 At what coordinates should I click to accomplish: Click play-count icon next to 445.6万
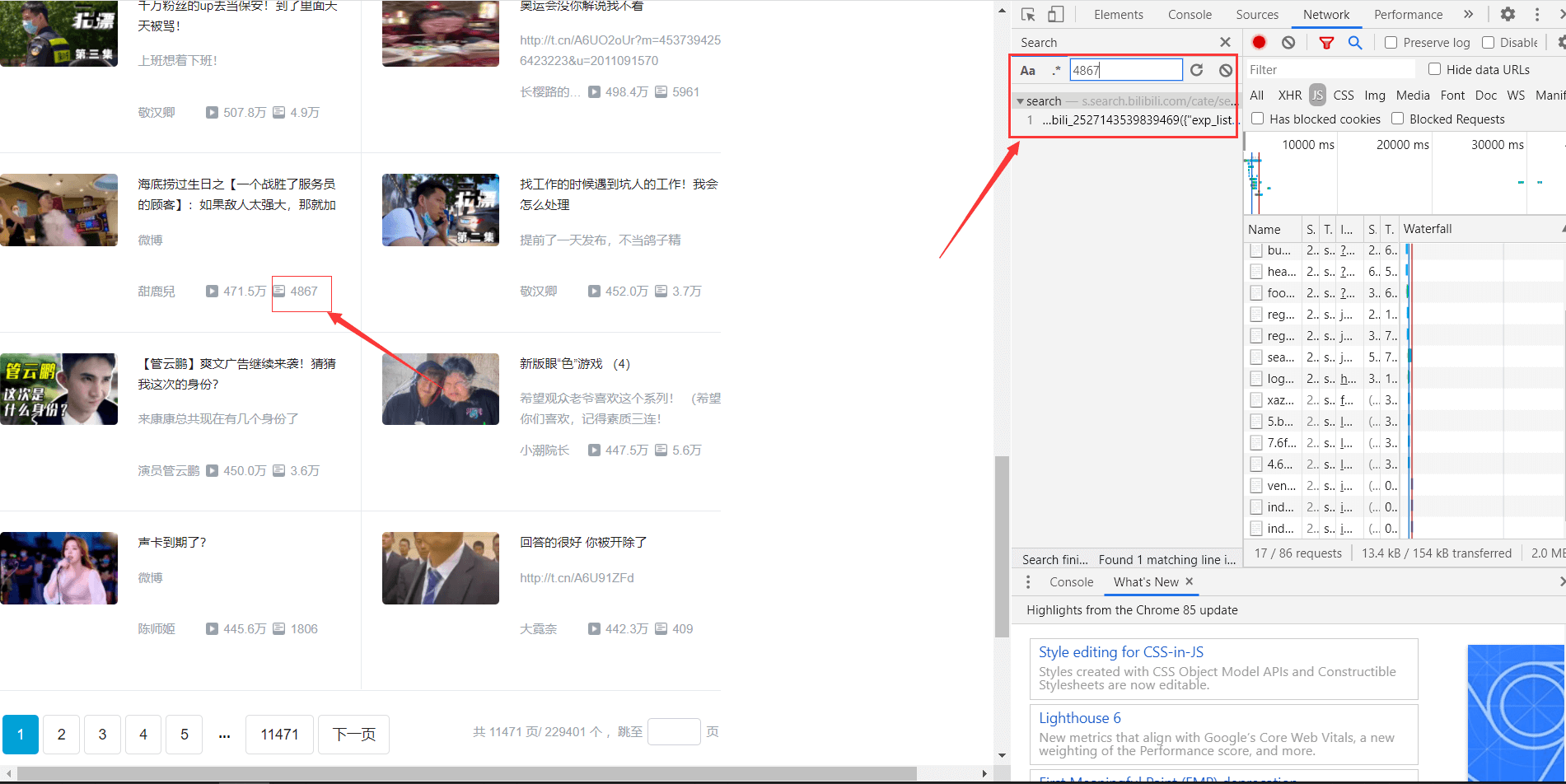click(212, 629)
